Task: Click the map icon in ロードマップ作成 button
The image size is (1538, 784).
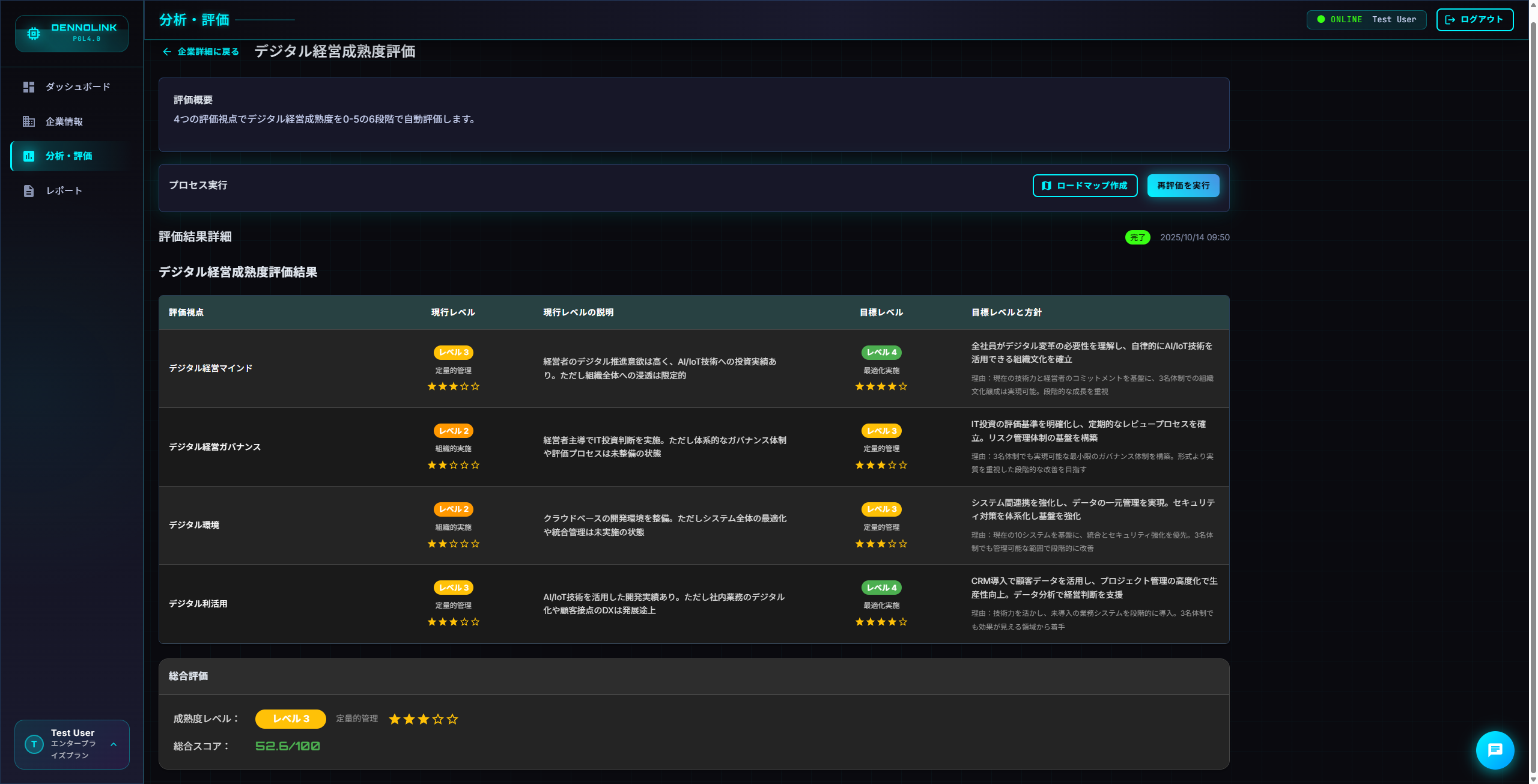Action: tap(1046, 186)
